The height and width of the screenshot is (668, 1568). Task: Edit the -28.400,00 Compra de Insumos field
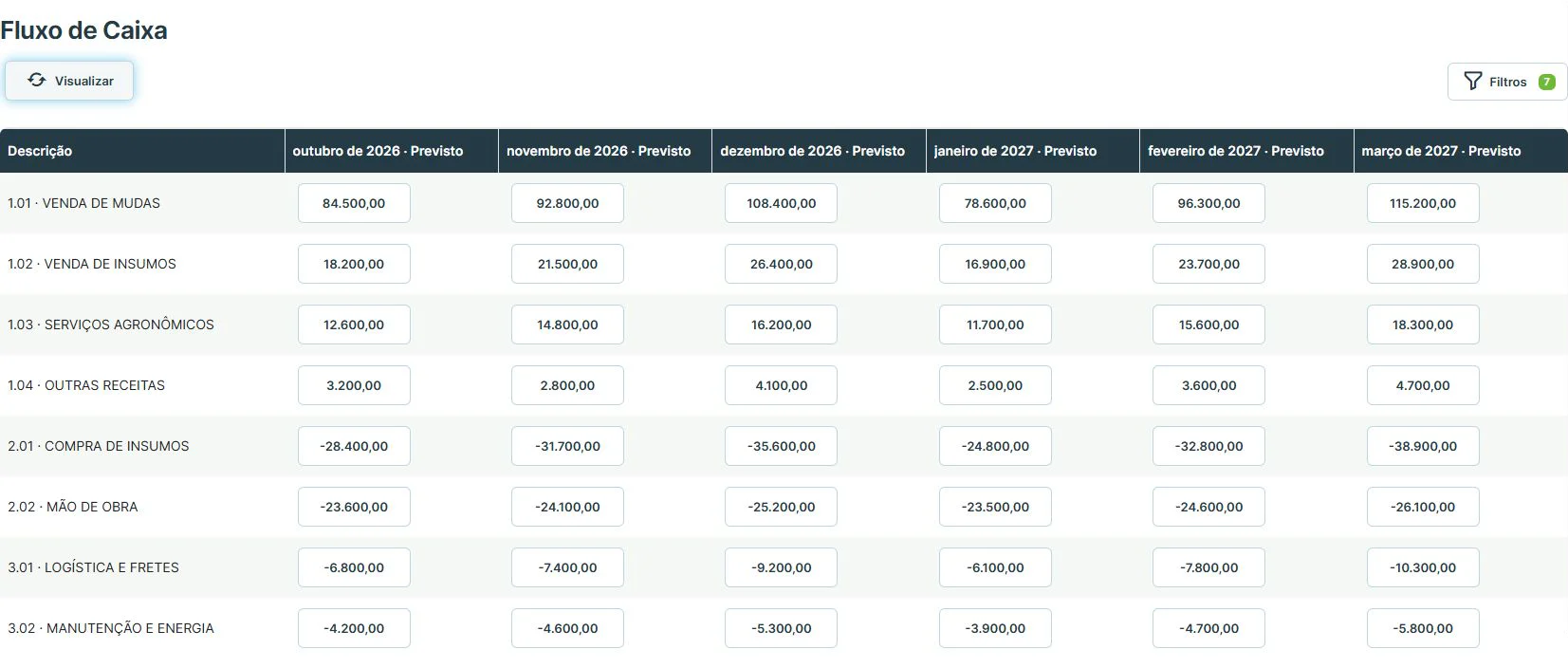(x=354, y=446)
